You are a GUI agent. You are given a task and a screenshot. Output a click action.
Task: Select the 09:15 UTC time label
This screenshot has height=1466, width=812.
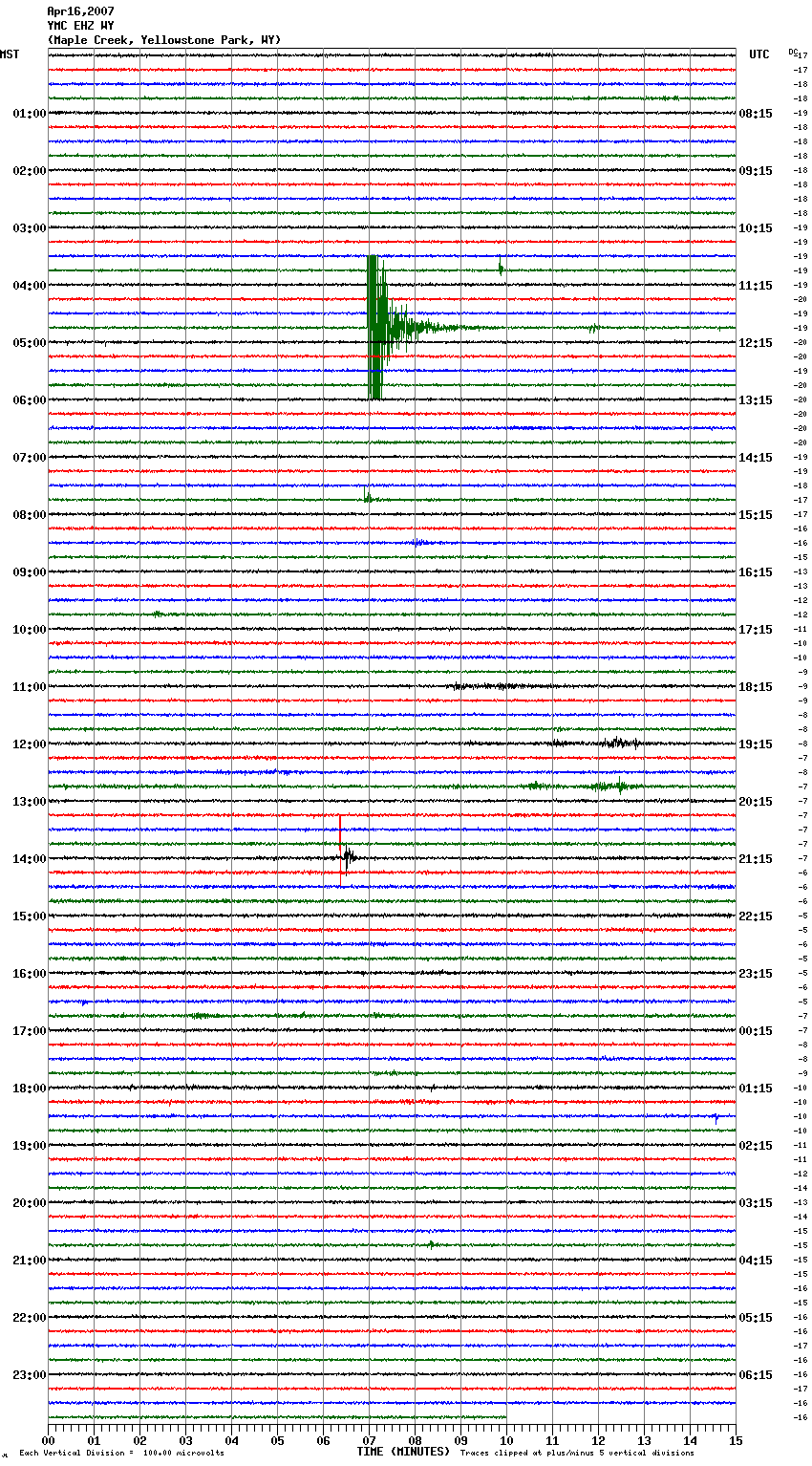pos(756,171)
